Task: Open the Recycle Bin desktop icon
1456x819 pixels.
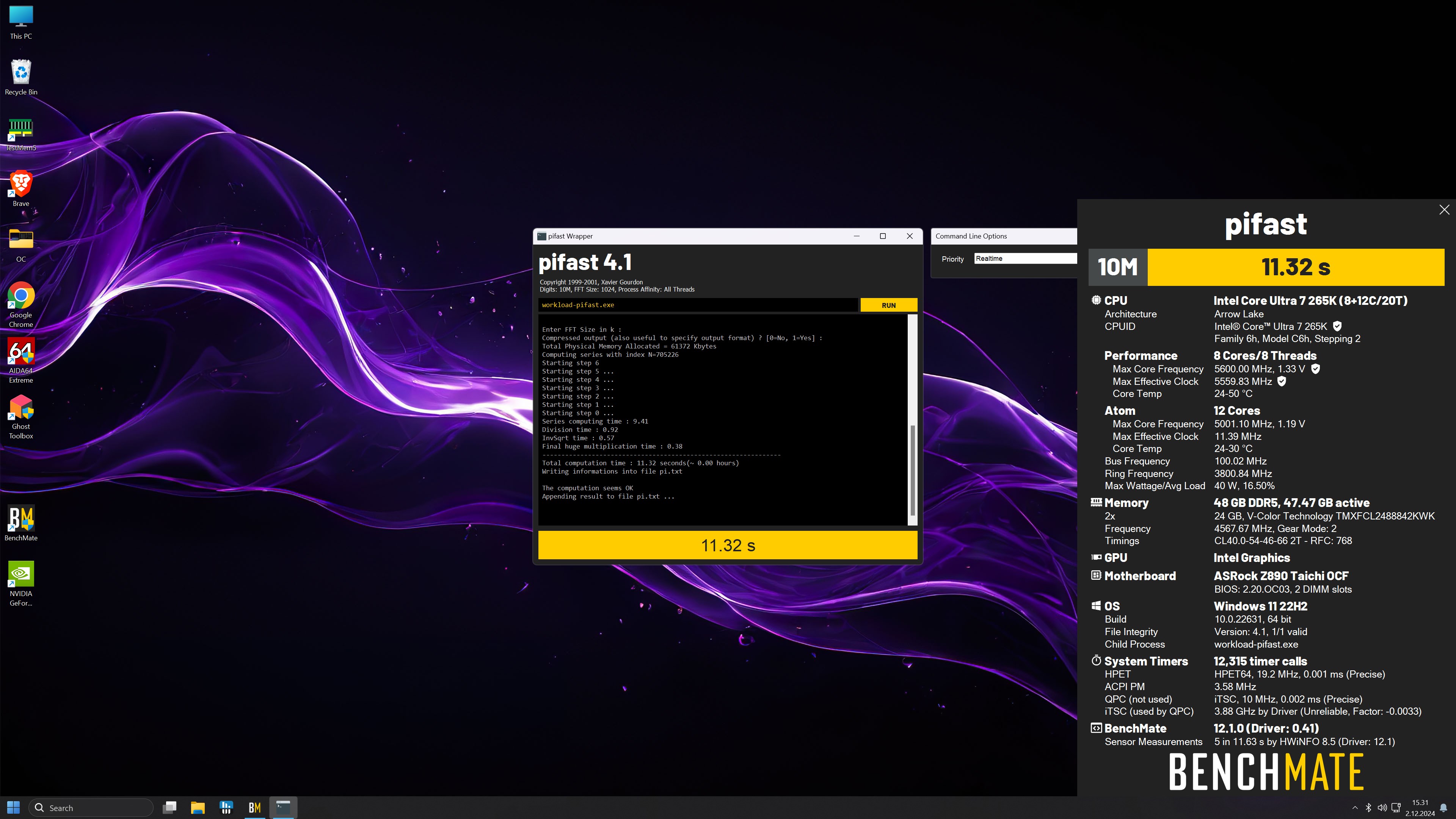Action: 21,78
